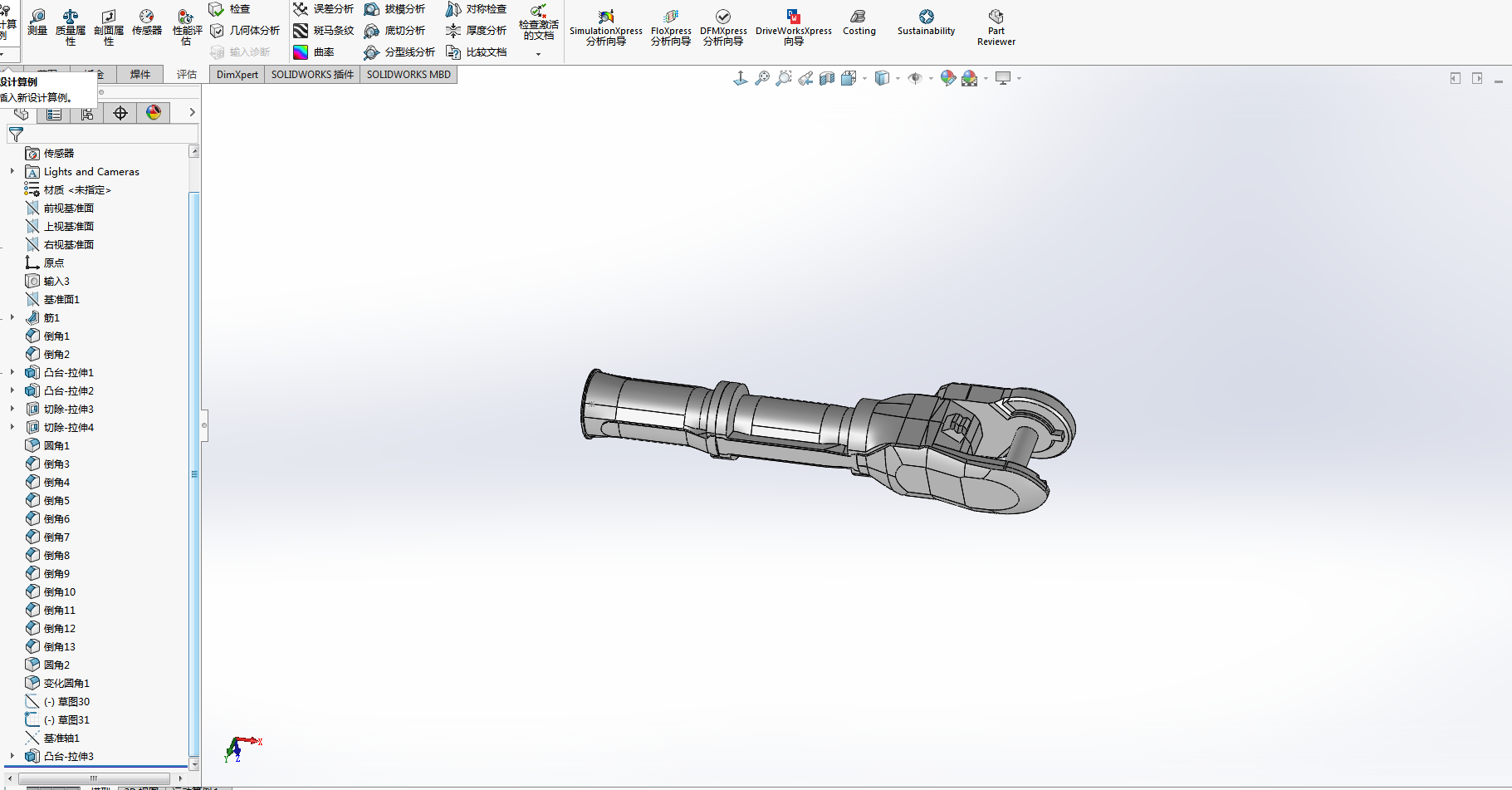Open 比较文档 compare documents
The width and height of the screenshot is (1512, 790).
(x=476, y=52)
